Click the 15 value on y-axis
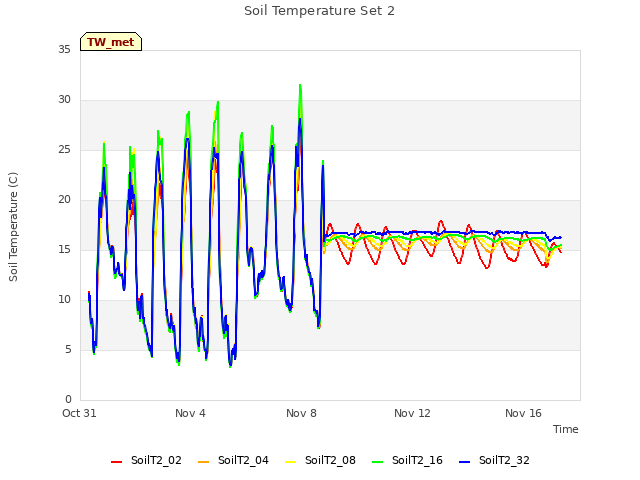 pos(64,250)
